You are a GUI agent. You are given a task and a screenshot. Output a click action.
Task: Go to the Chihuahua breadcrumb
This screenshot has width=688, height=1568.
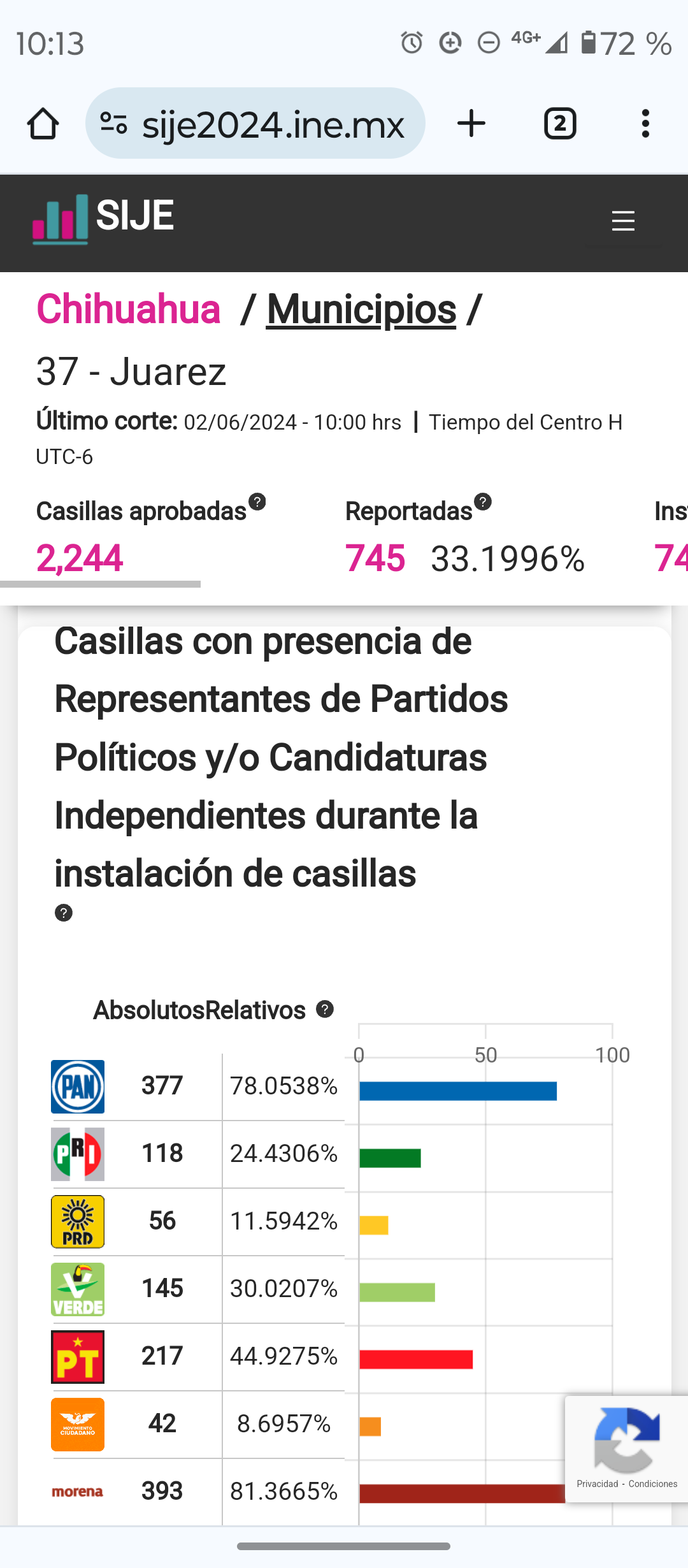click(x=128, y=310)
